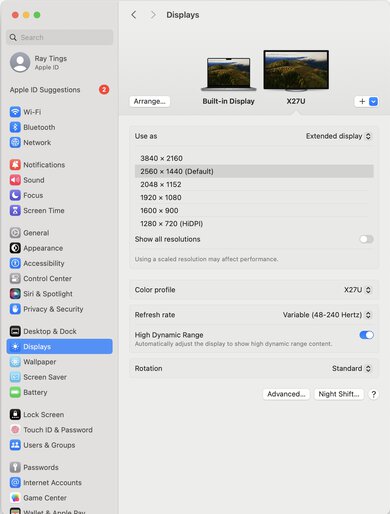Go back with the left chevron

coord(134,15)
